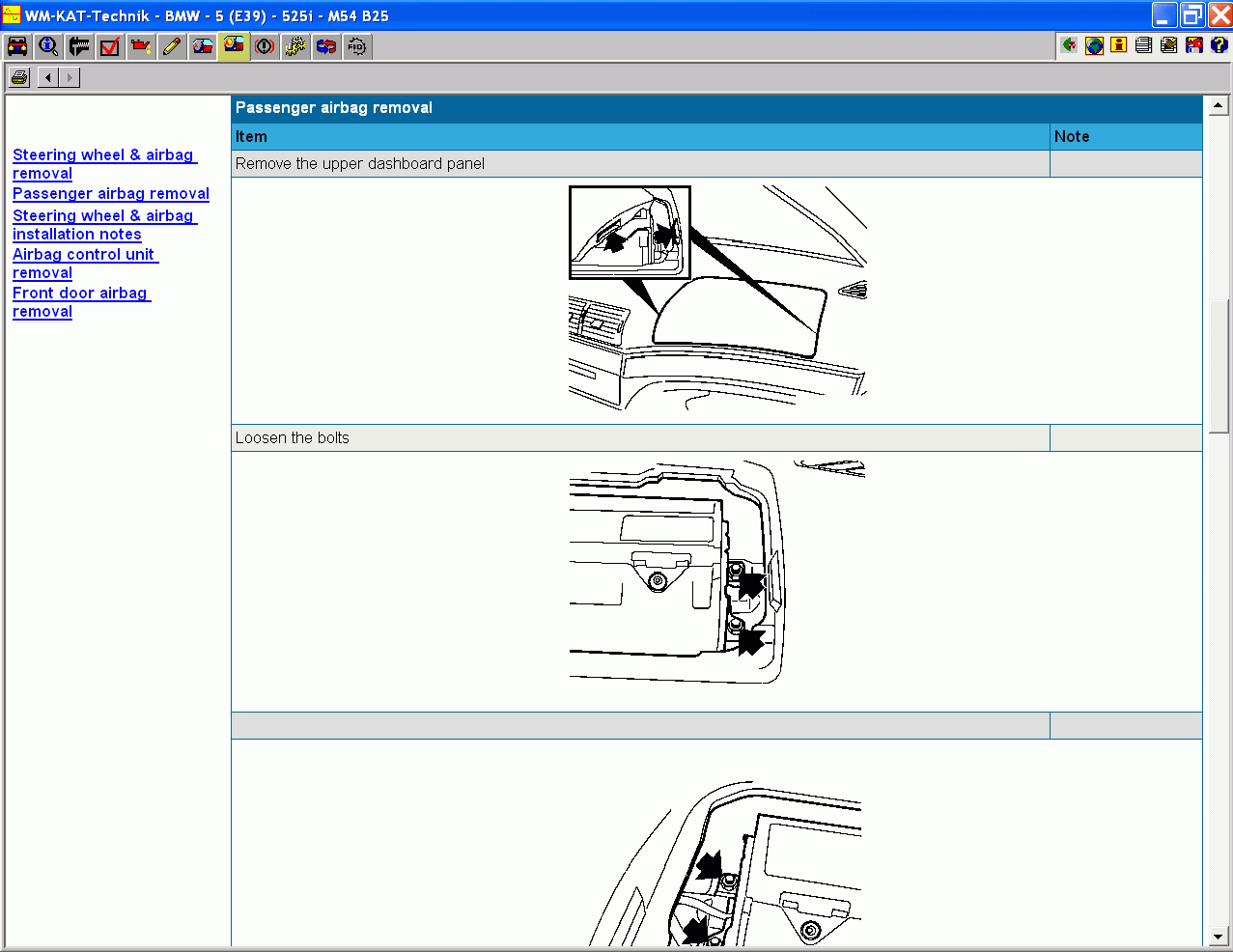Open the globe language icon
This screenshot has width=1233, height=952.
pos(1094,45)
